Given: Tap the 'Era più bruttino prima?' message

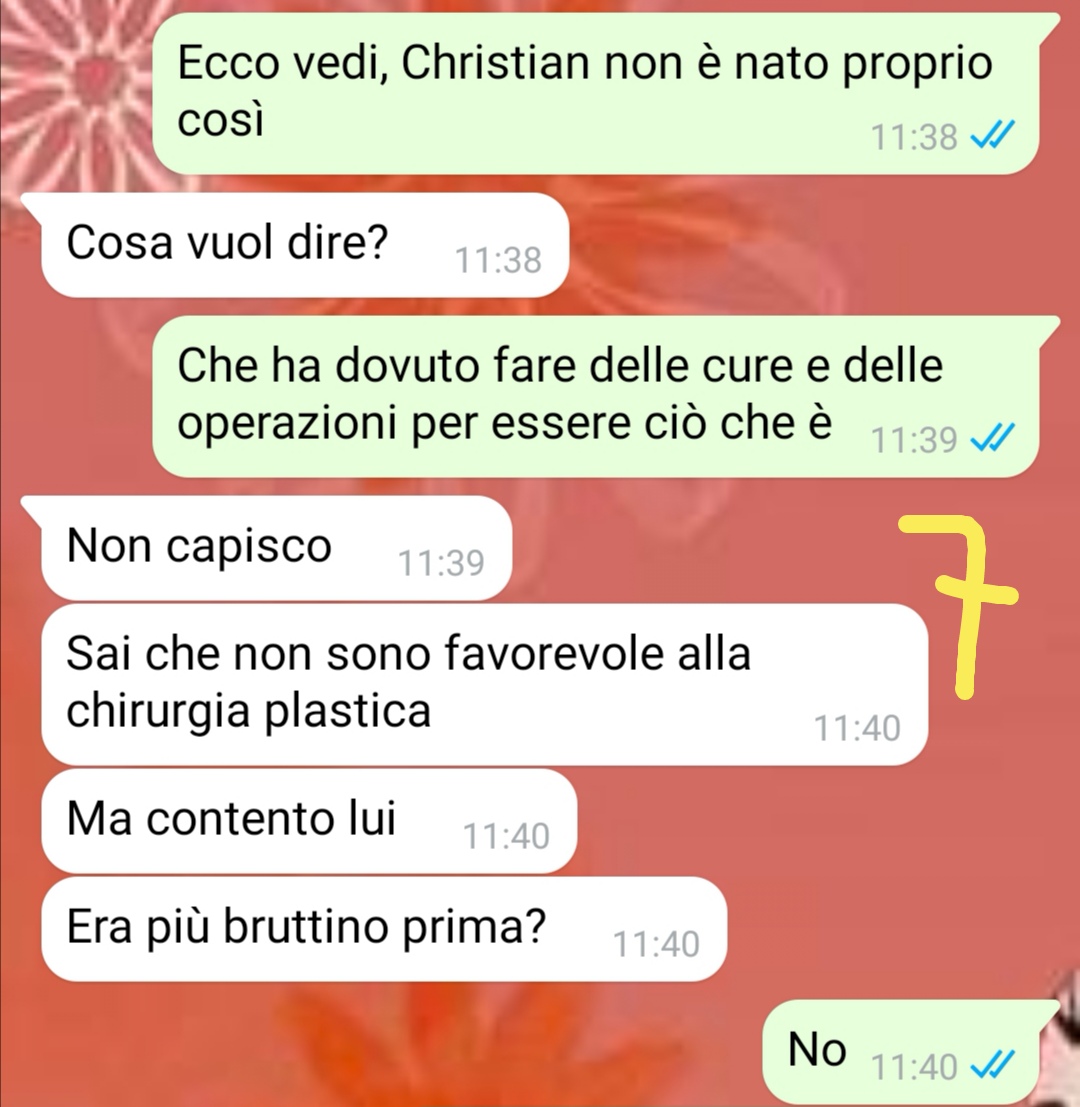Looking at the screenshot, I should 384,929.
